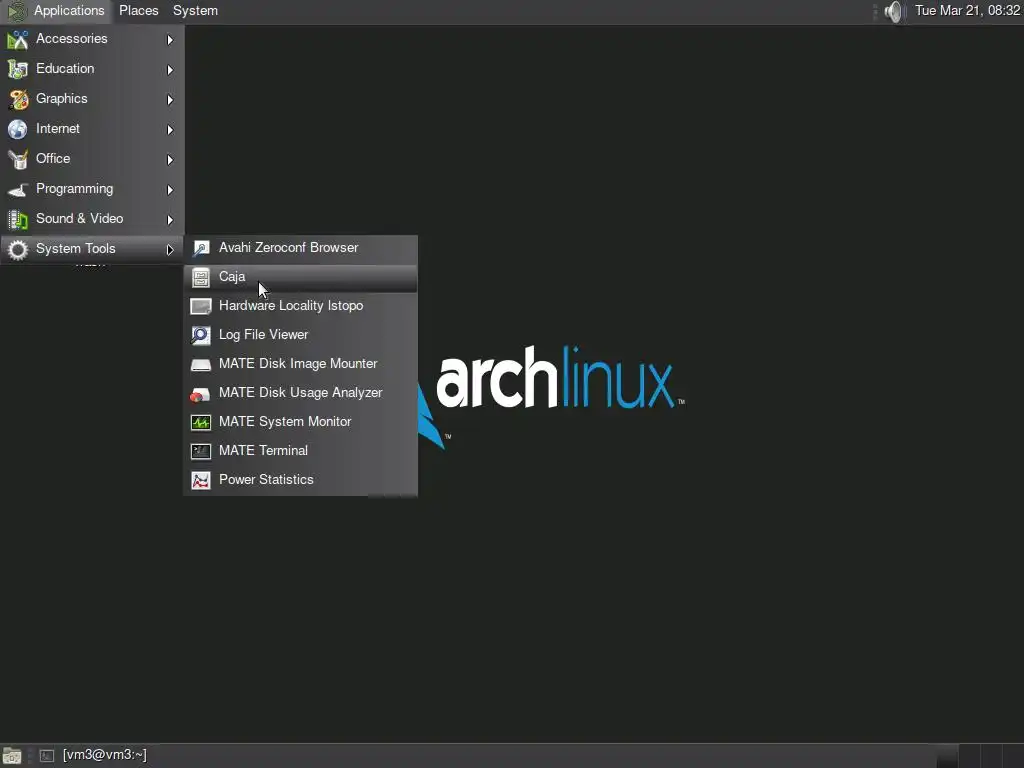1024x768 pixels.
Task: Open Log File Viewer entry
Action: click(300, 334)
